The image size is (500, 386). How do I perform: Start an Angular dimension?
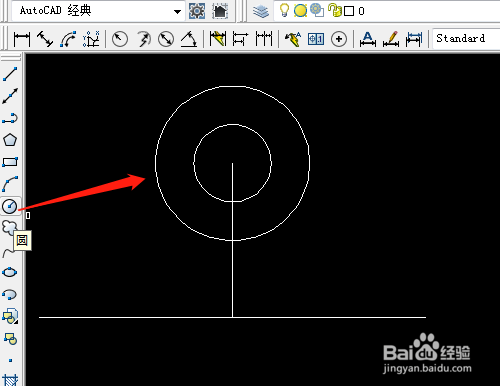189,39
